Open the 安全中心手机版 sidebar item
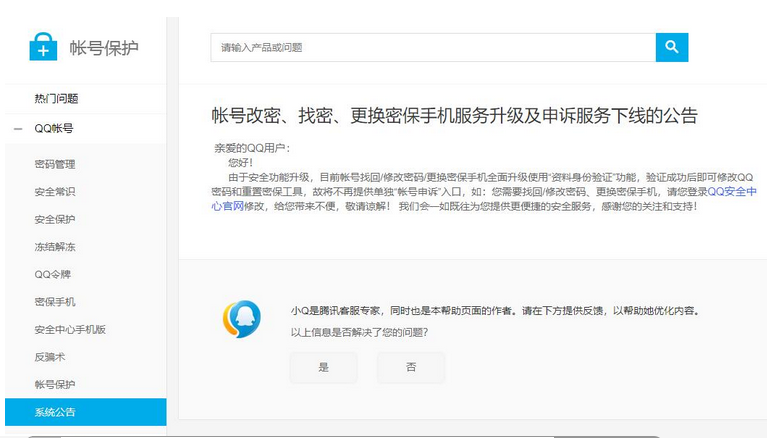This screenshot has width=767, height=438. coord(70,330)
